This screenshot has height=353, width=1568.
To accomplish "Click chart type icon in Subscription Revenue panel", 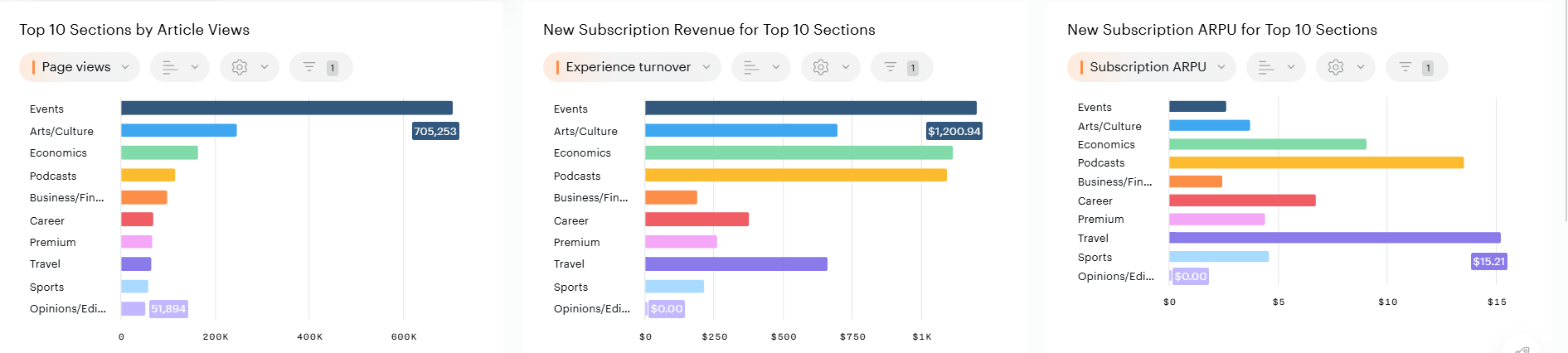I will [x=751, y=67].
